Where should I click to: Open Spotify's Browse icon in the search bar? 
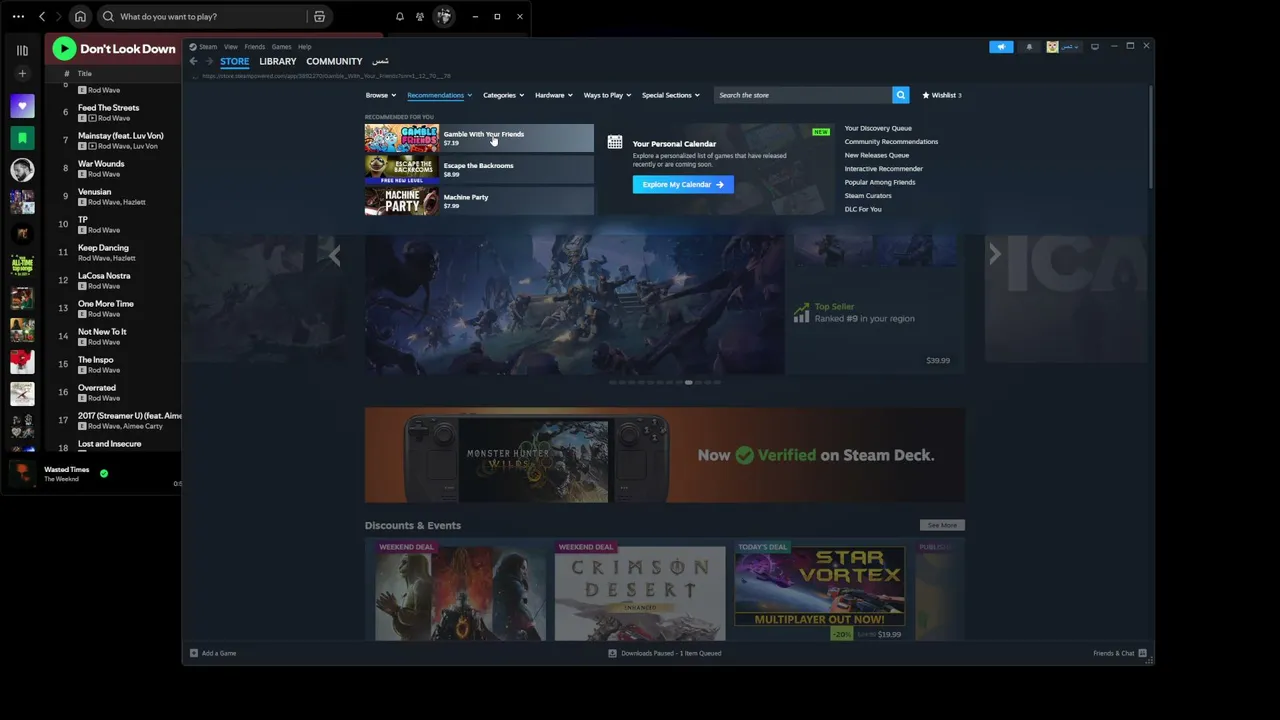point(319,17)
